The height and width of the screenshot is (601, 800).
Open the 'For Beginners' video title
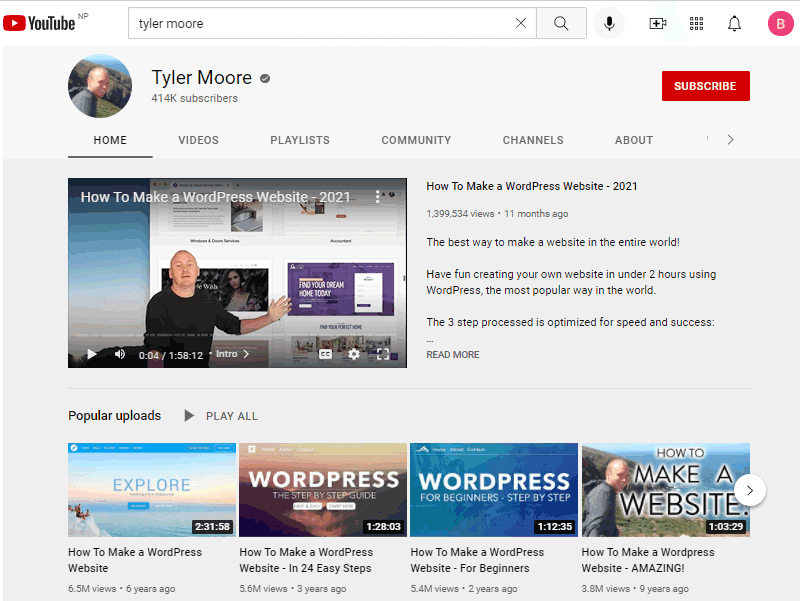(477, 560)
